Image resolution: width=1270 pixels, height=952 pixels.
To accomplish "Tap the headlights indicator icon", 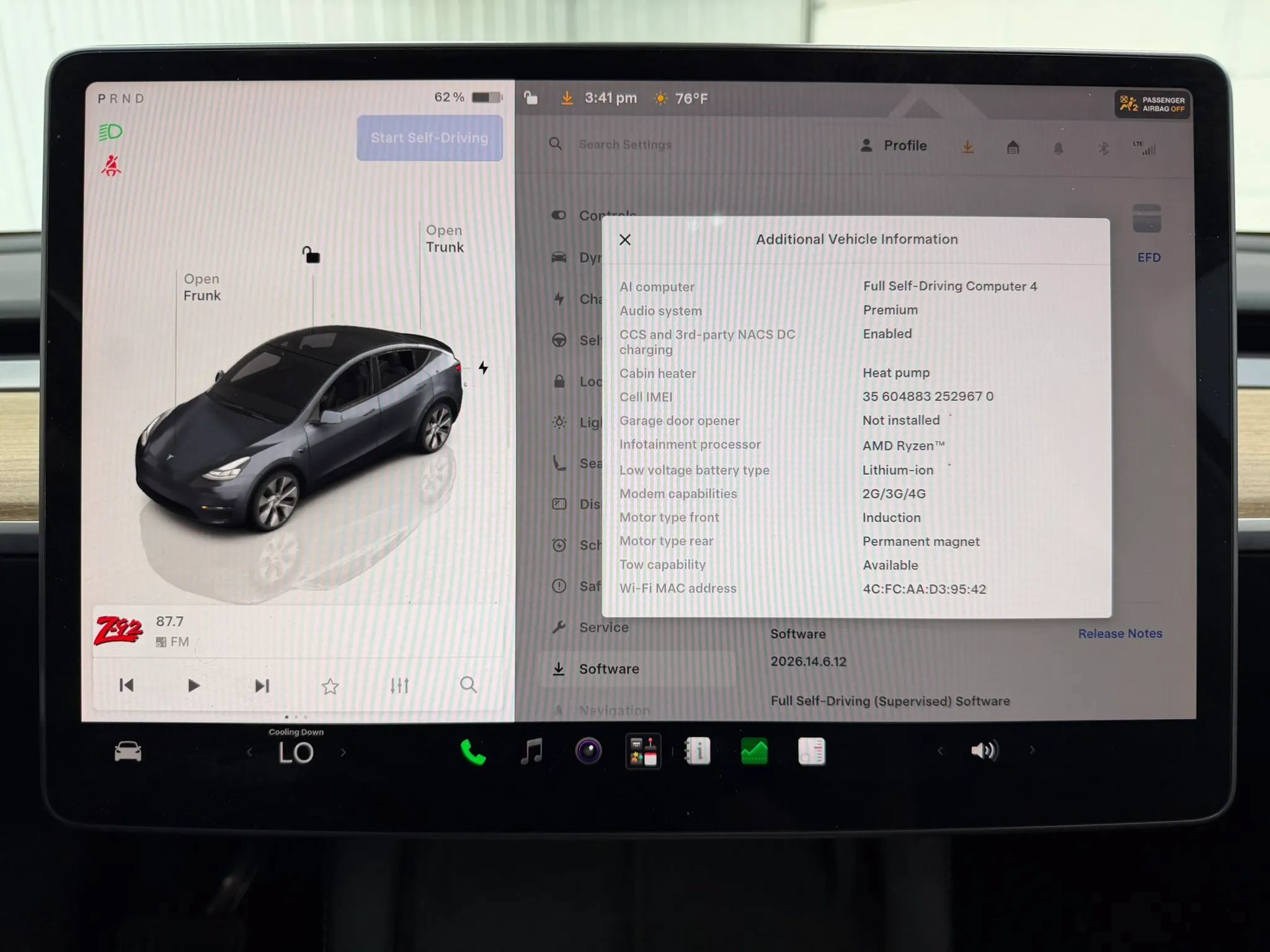I will pos(111,132).
